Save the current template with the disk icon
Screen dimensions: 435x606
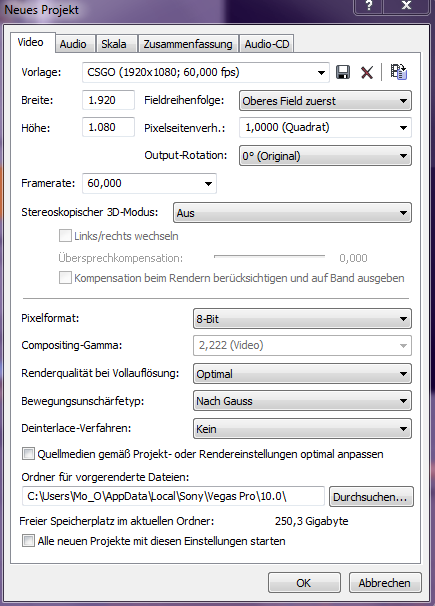pyautogui.click(x=343, y=72)
